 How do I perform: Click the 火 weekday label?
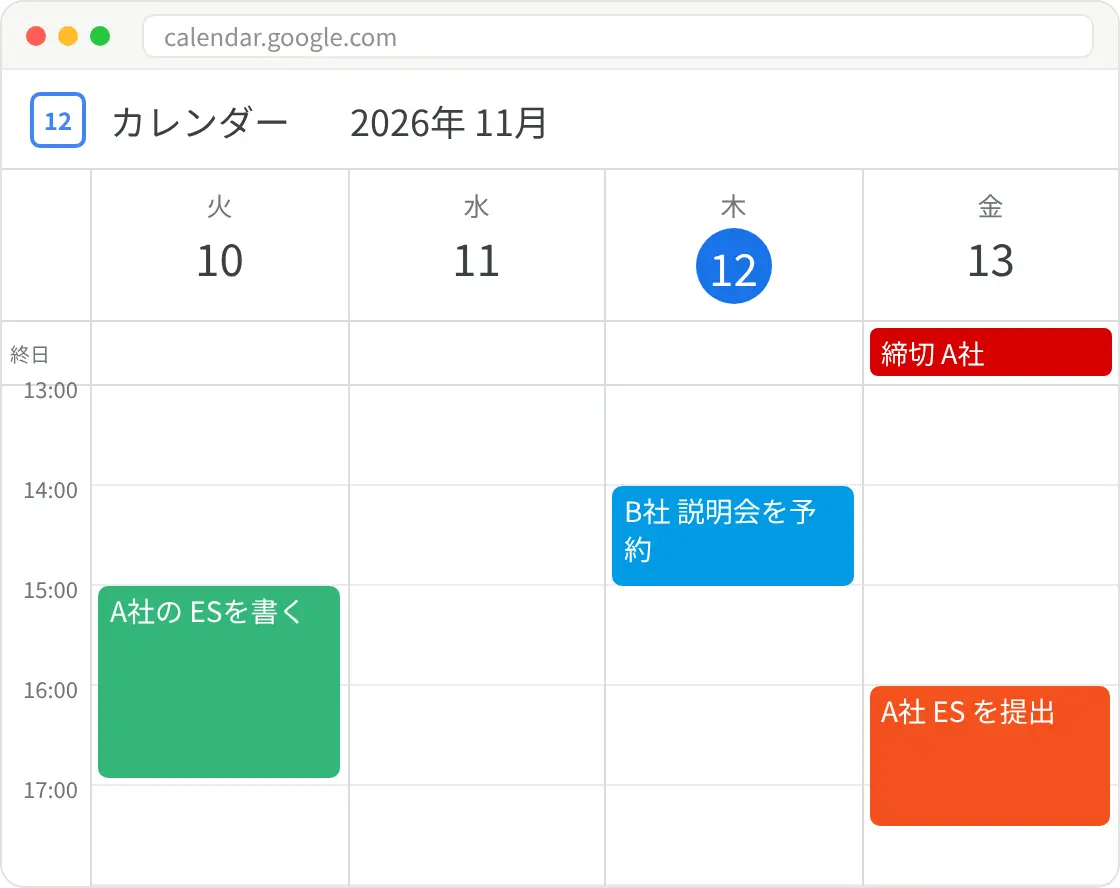pos(220,207)
